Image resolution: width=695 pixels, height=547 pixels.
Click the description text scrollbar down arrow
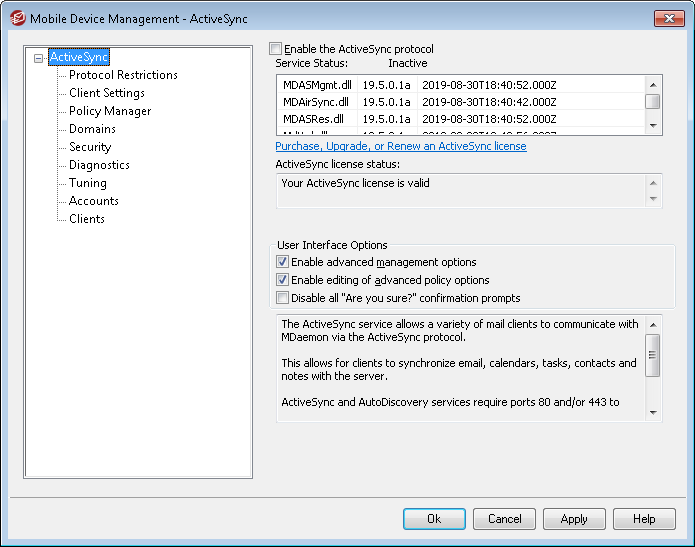(x=653, y=412)
